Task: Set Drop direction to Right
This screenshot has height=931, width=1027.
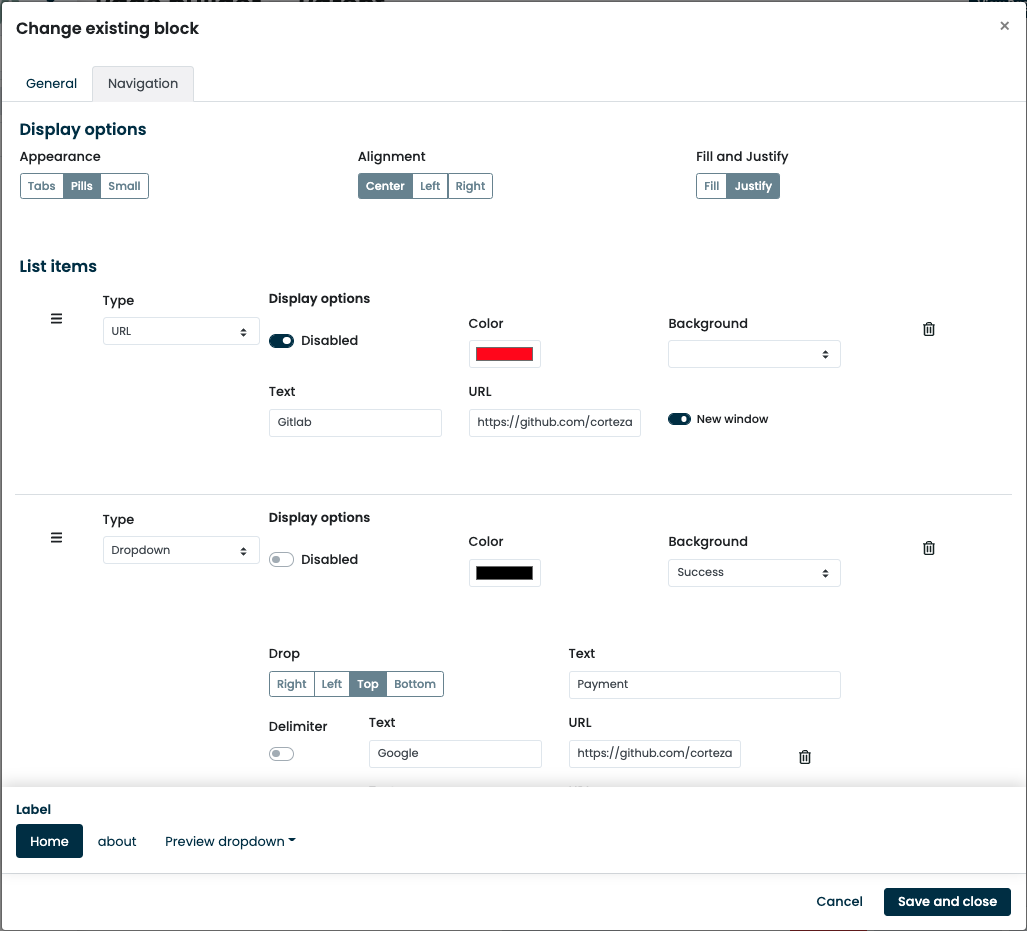Action: coord(291,684)
